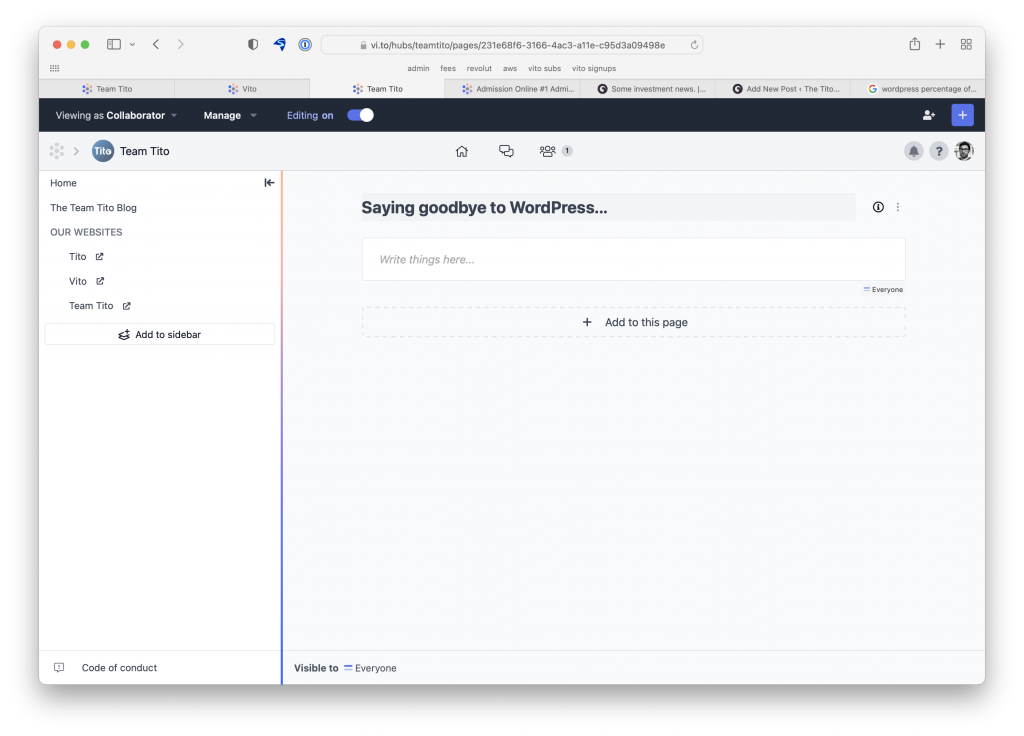The width and height of the screenshot is (1024, 736).
Task: Click the Write things here text area
Action: [x=633, y=259]
